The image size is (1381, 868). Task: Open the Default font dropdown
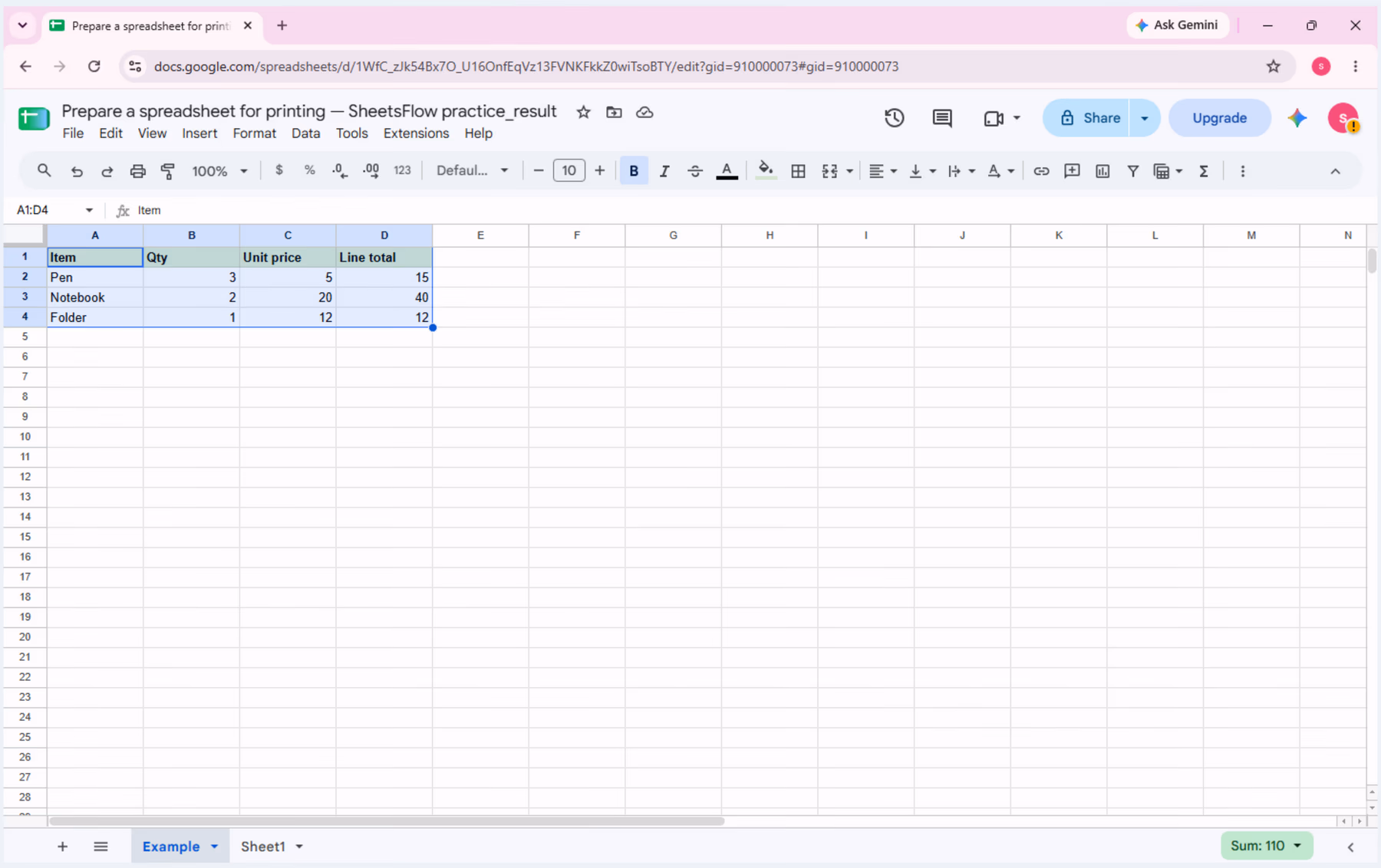(472, 170)
